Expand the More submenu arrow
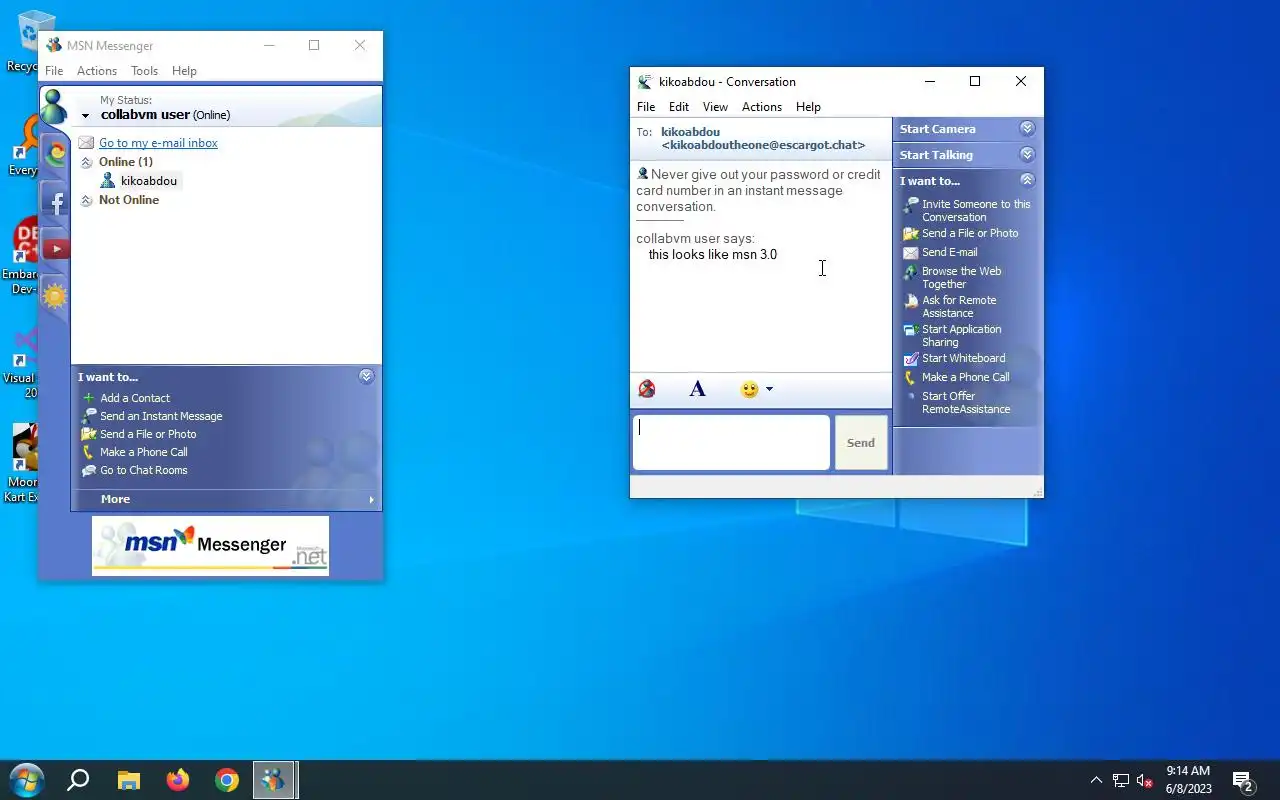 tap(371, 500)
